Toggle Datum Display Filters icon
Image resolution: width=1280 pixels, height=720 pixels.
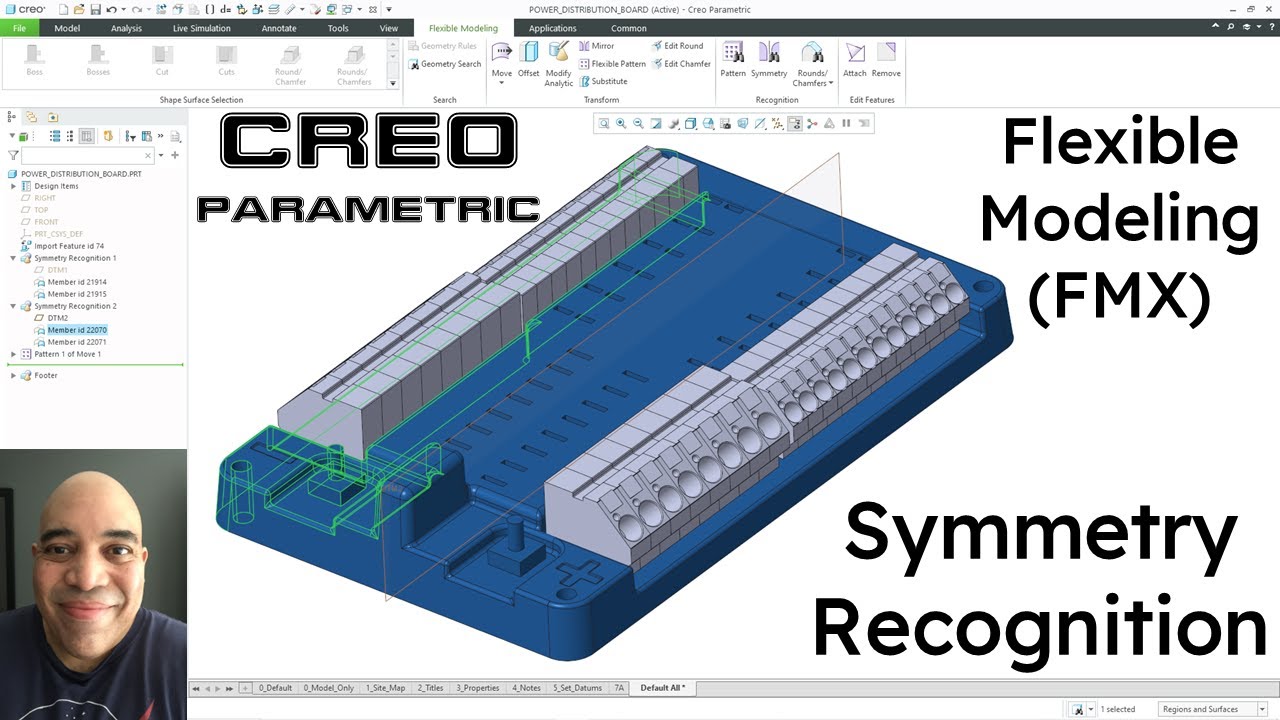tap(777, 124)
